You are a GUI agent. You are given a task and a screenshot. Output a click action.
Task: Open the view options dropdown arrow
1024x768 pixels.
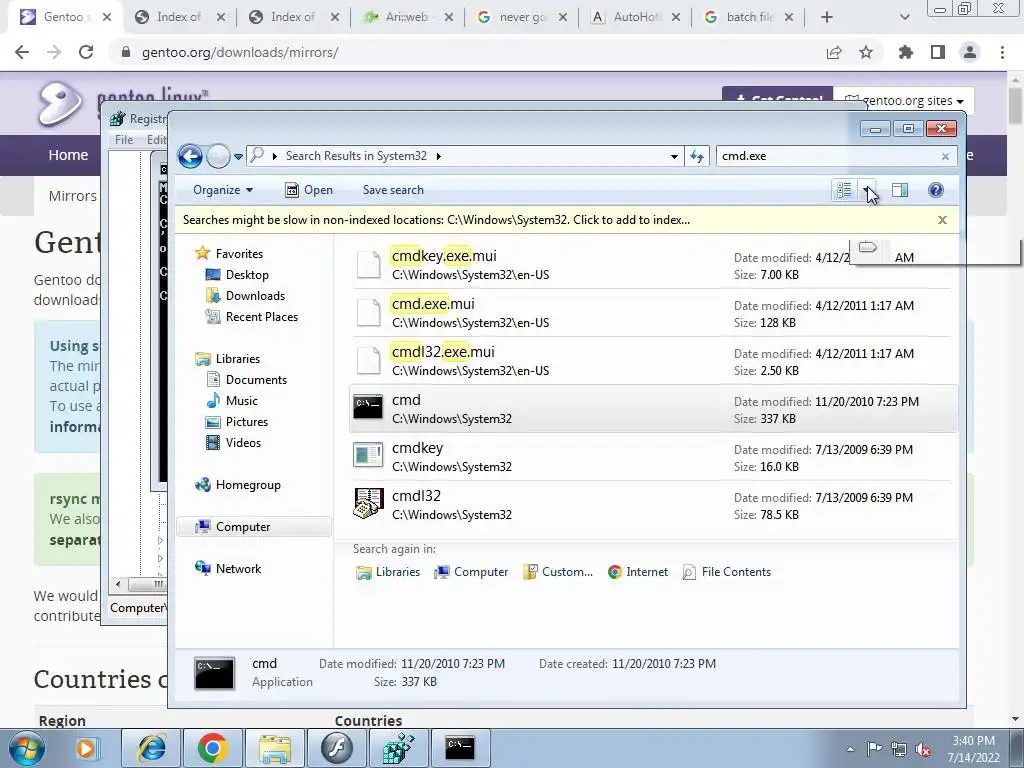pyautogui.click(x=866, y=190)
